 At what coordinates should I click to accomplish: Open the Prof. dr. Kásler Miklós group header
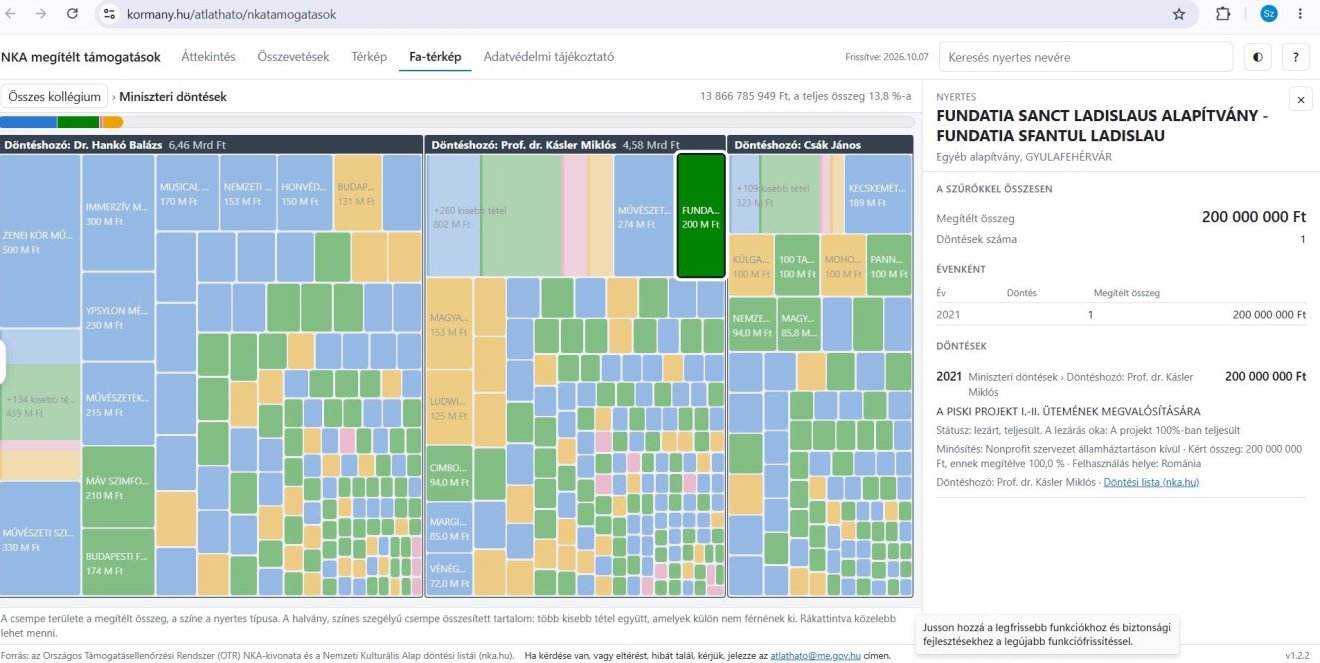click(575, 145)
